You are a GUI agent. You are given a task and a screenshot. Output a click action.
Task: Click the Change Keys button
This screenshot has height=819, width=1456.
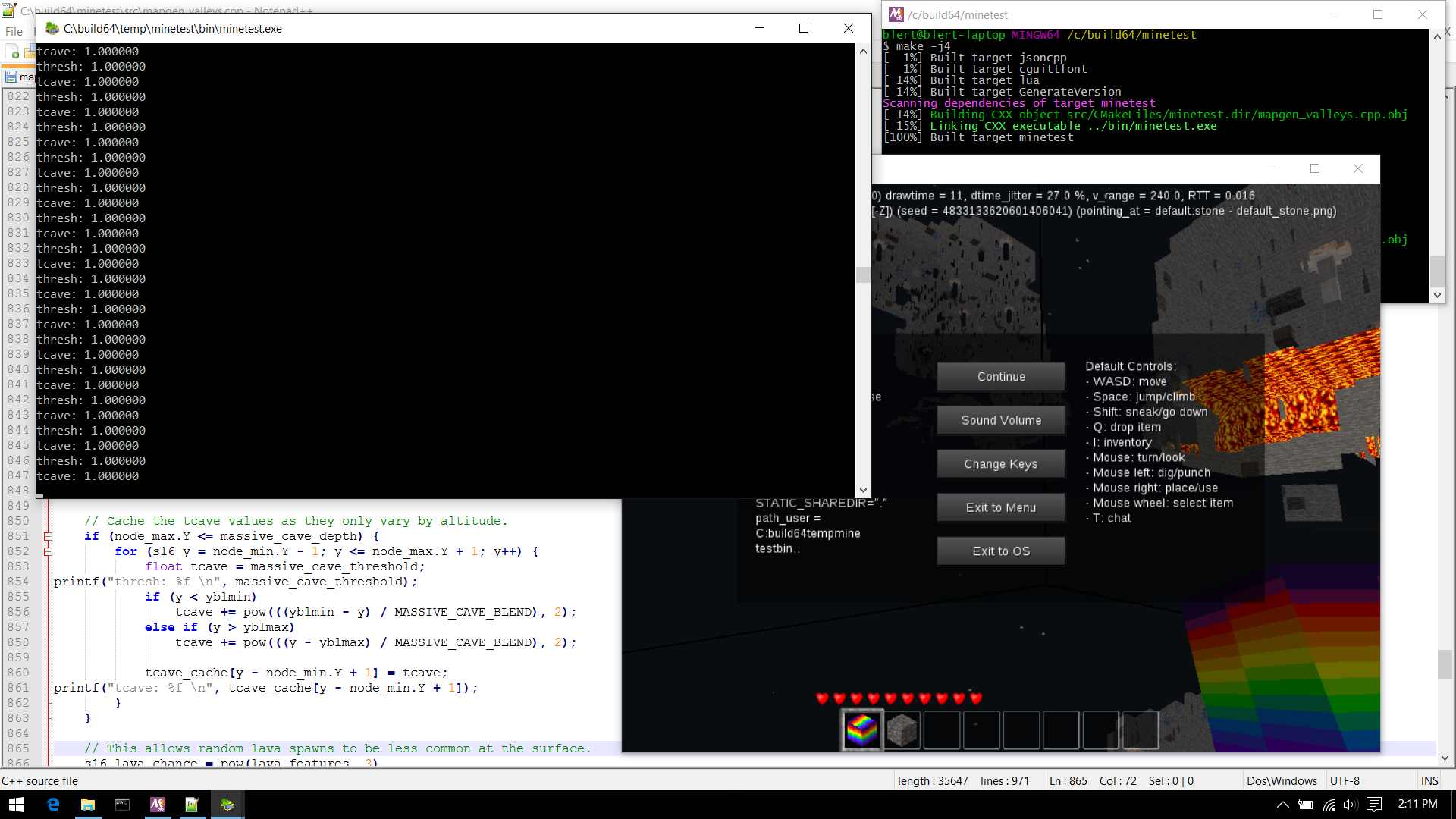1000,464
